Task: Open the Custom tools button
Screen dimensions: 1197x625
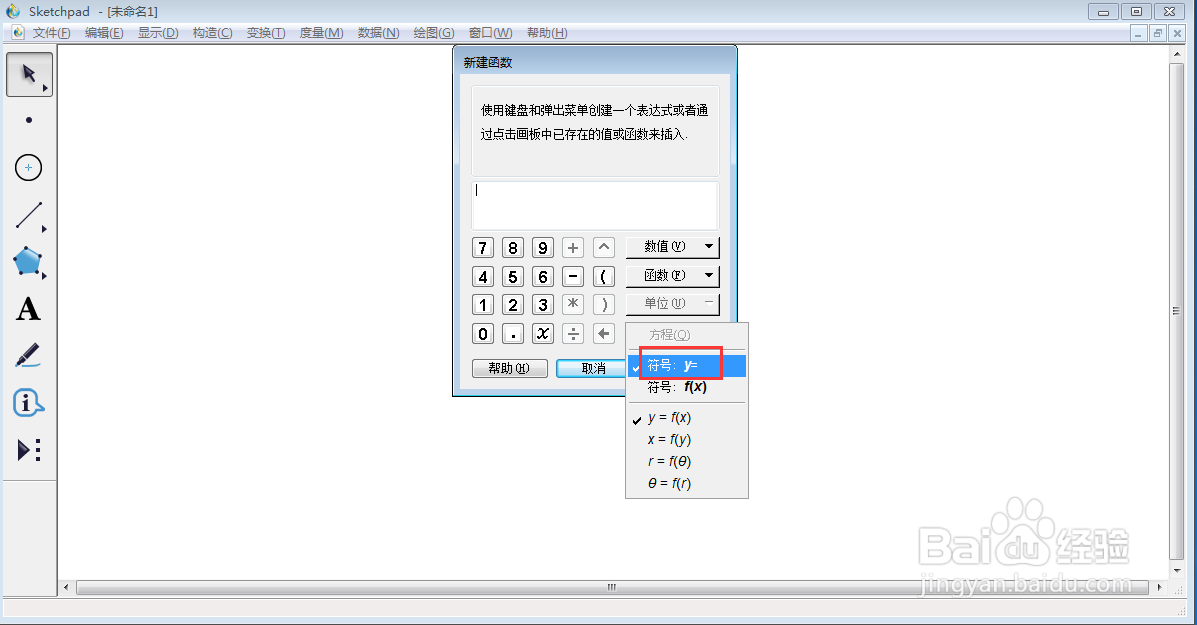Action: (x=29, y=450)
